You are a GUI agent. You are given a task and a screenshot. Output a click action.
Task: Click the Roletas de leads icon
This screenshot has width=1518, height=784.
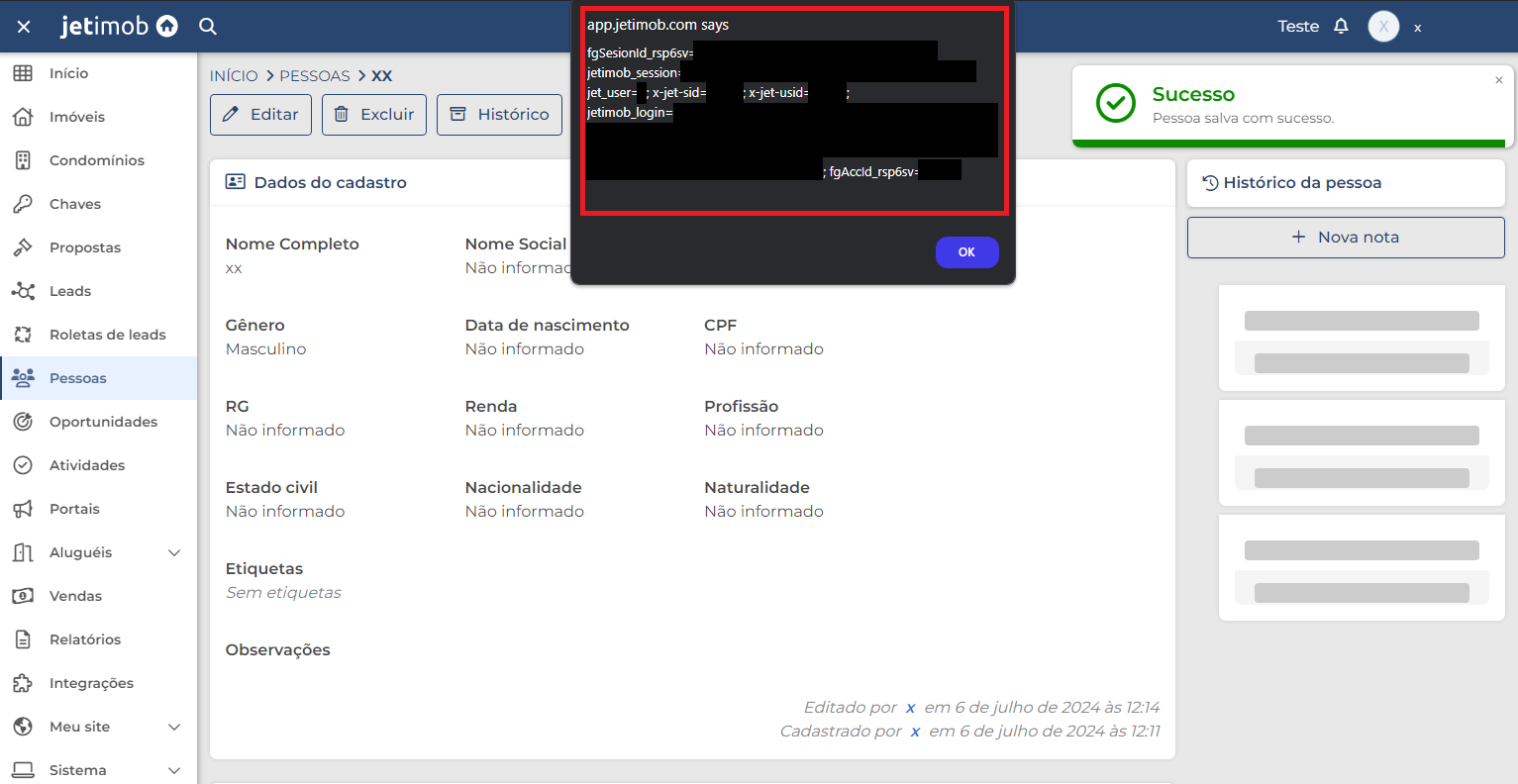23,335
